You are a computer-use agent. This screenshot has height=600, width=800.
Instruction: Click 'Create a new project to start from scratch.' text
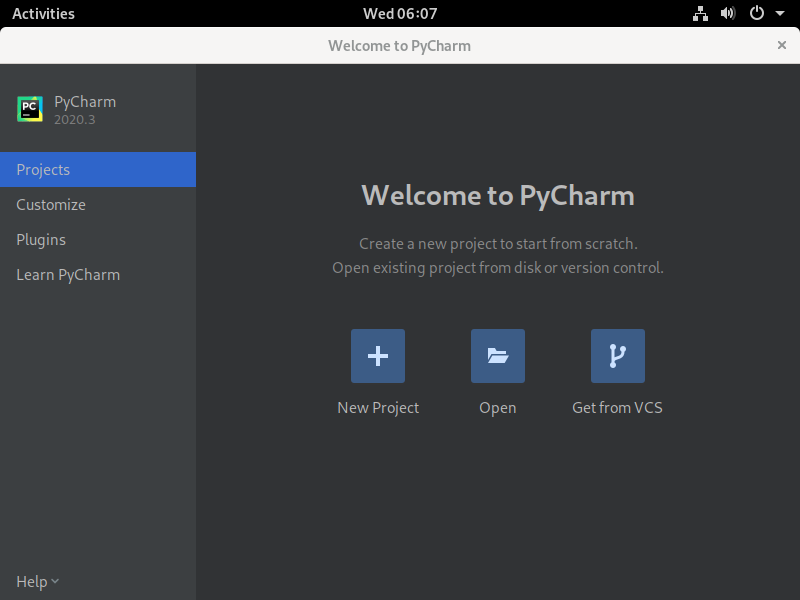498,244
